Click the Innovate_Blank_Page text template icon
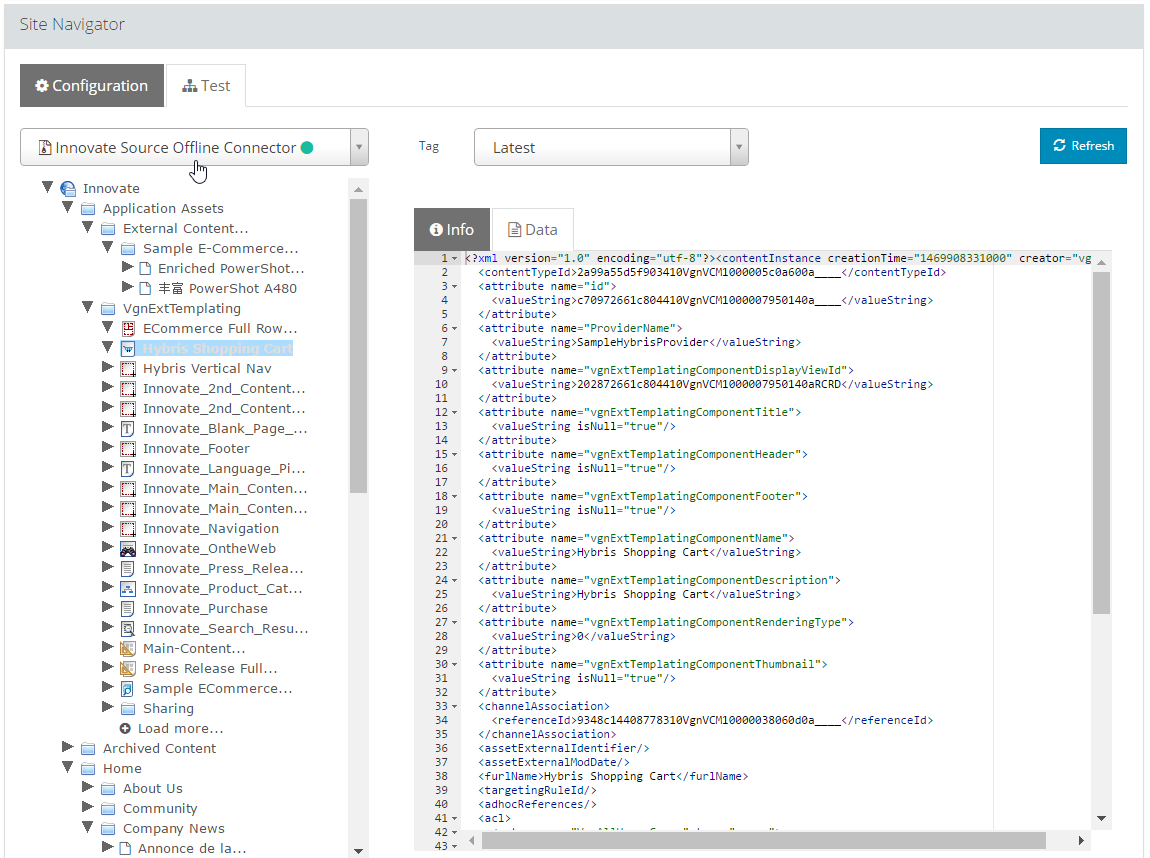 click(x=128, y=428)
